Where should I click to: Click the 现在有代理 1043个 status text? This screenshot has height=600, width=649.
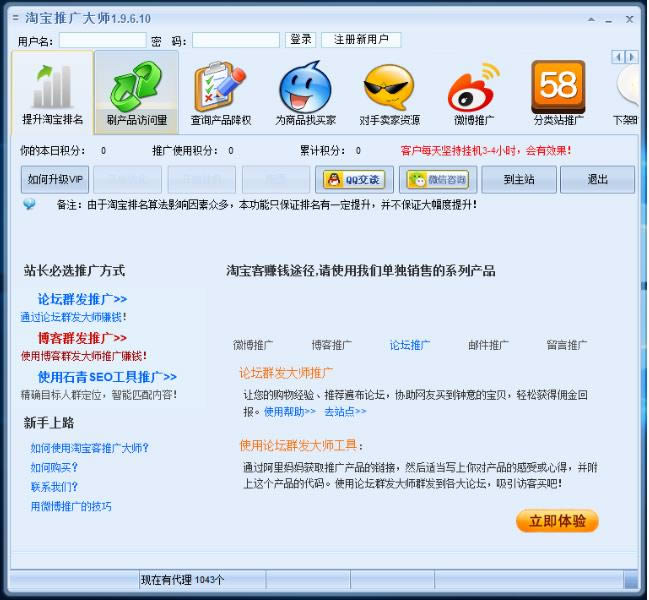click(182, 580)
